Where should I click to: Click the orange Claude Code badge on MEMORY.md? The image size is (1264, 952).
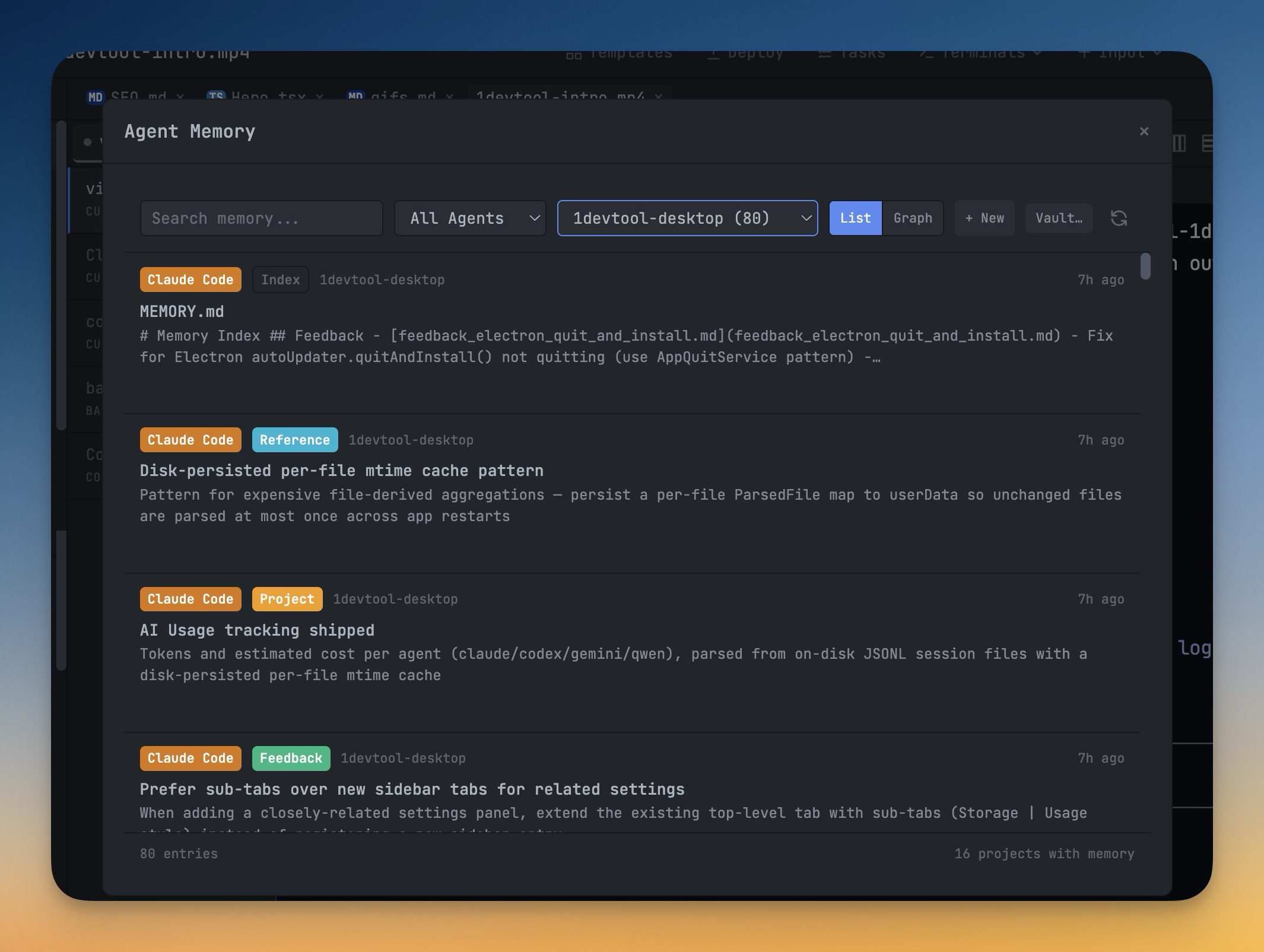click(x=190, y=280)
